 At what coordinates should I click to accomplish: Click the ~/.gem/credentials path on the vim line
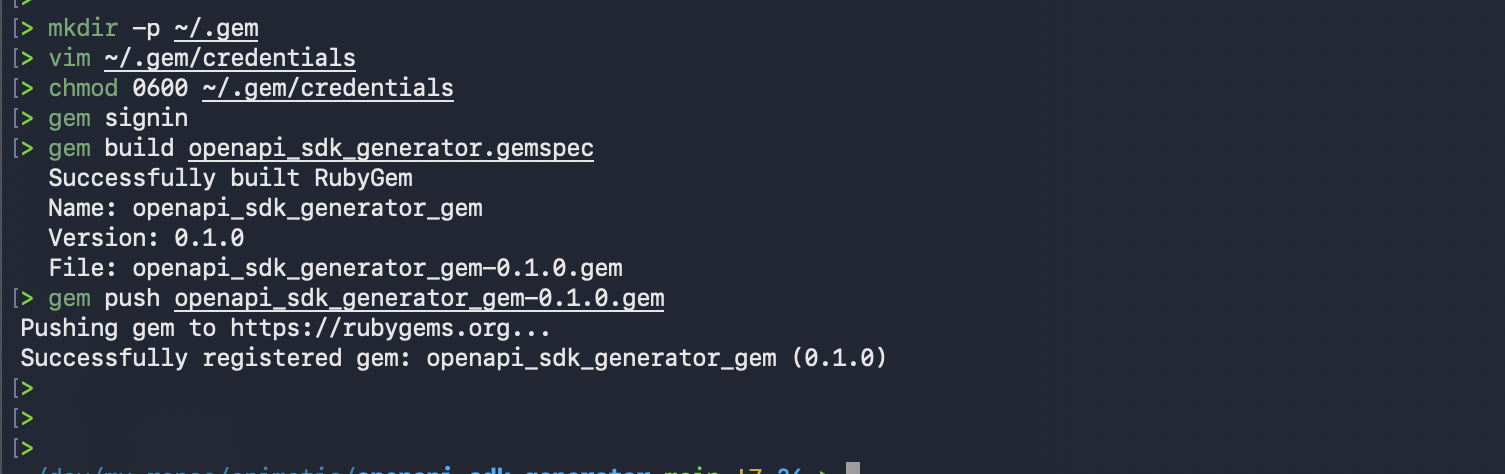pos(229,58)
